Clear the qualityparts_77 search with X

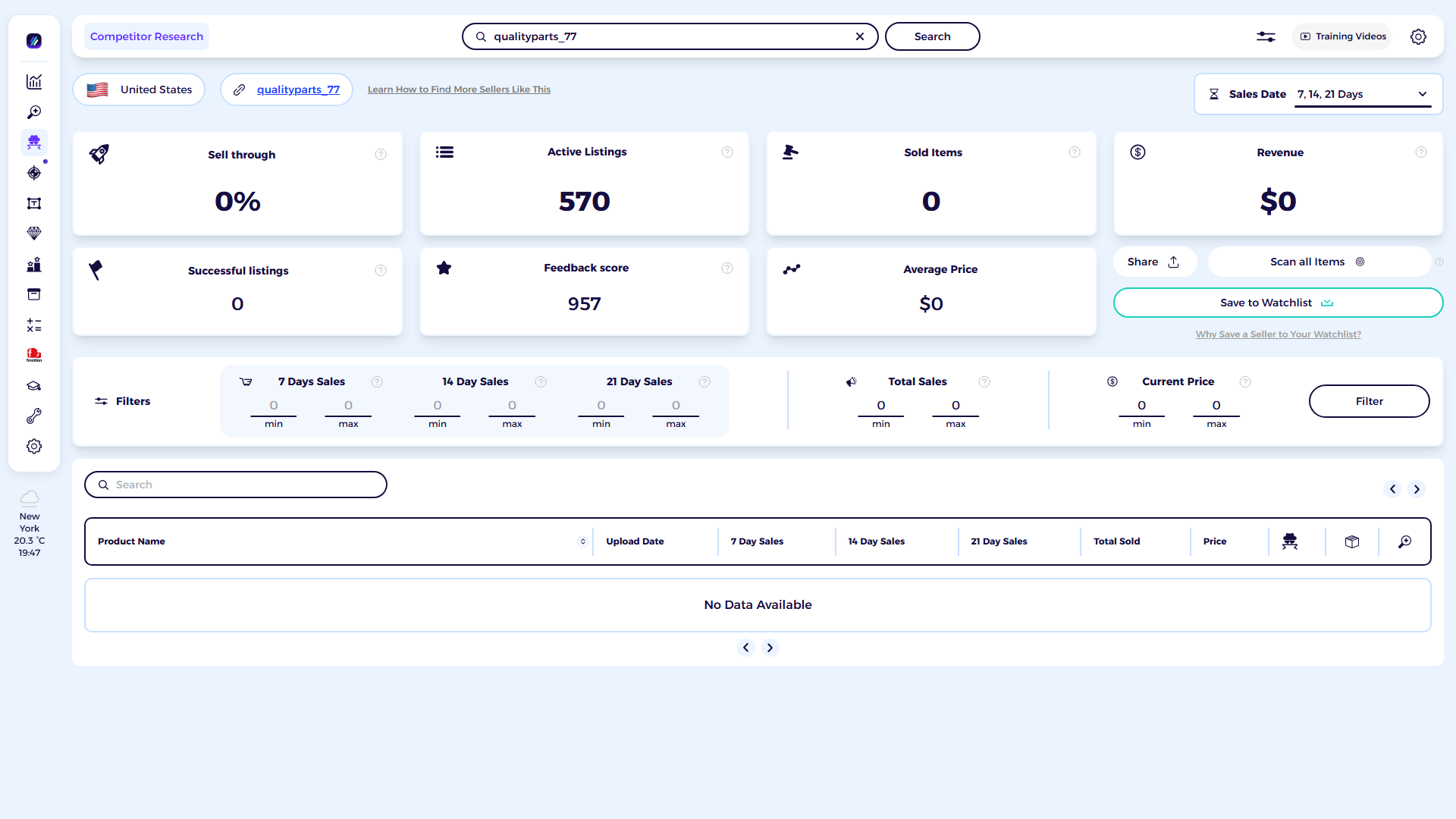pos(860,36)
